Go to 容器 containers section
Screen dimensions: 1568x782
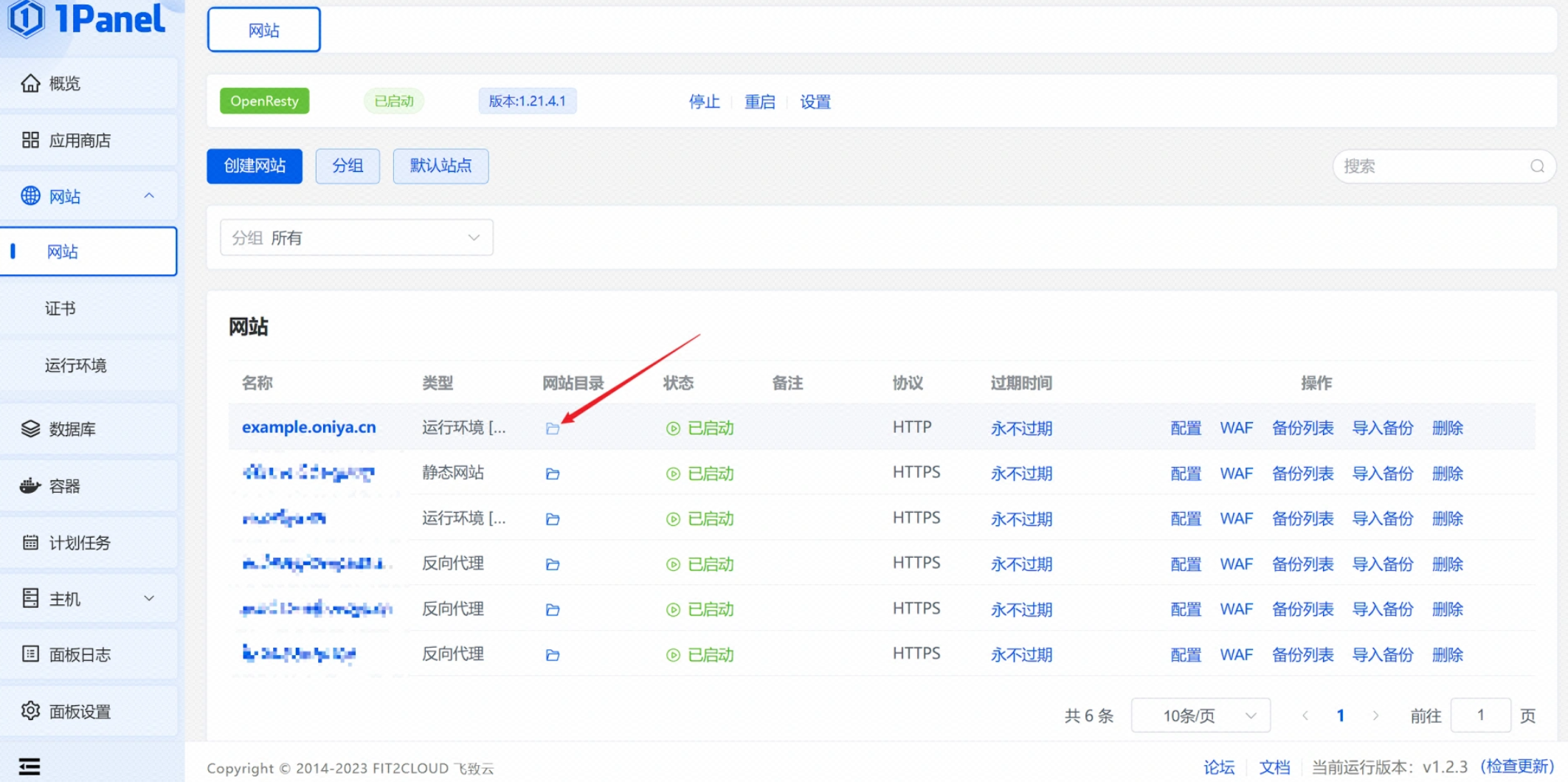pos(64,485)
